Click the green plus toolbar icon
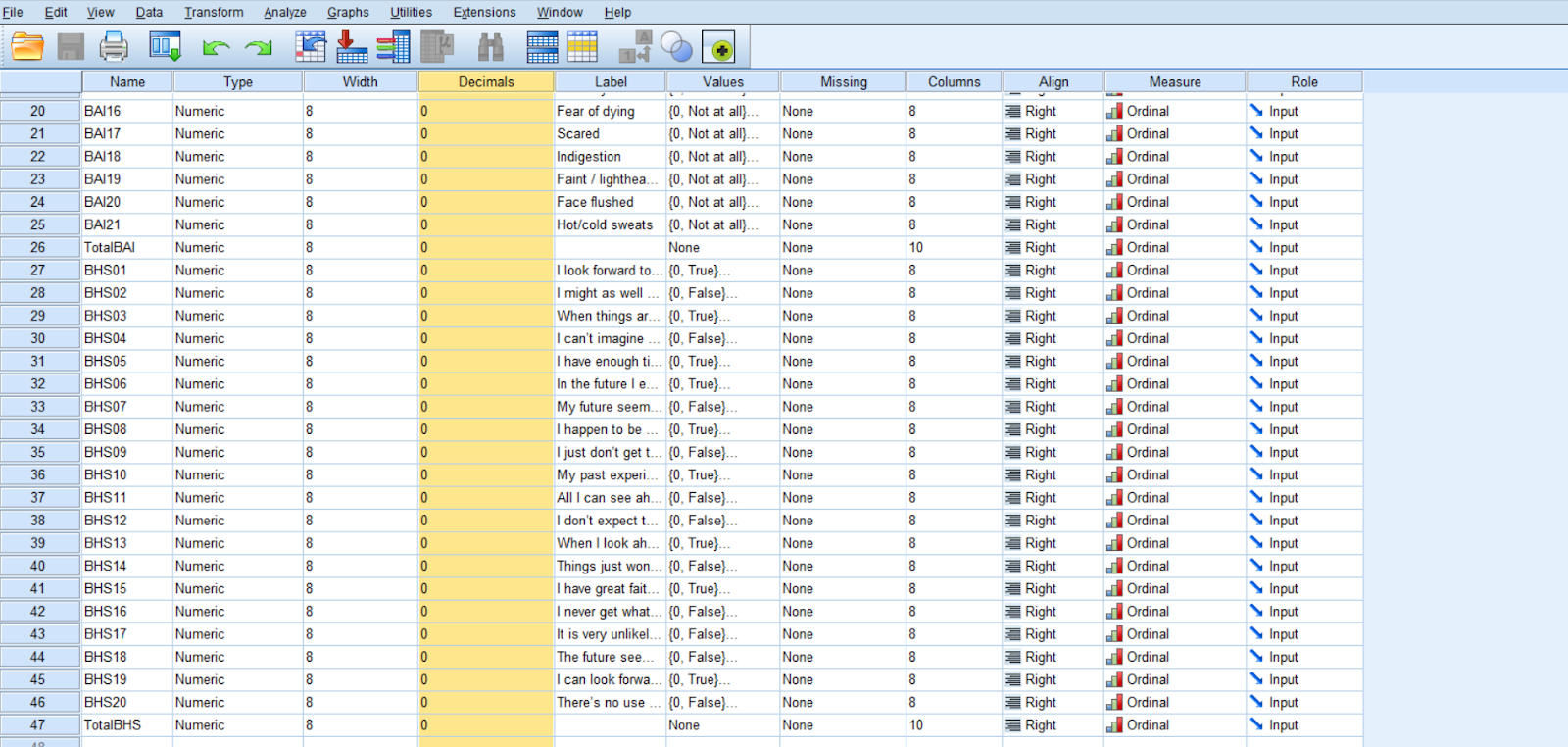 click(x=719, y=47)
